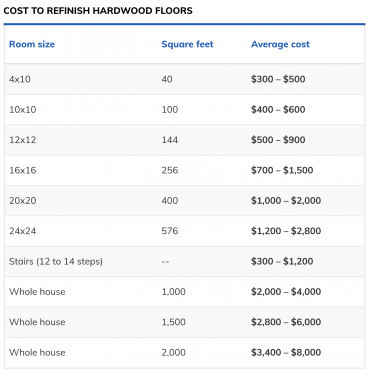Screen dimensions: 370x370
Task: Click the $3,400 – $8,000 cost cell
Action: pyautogui.click(x=286, y=352)
